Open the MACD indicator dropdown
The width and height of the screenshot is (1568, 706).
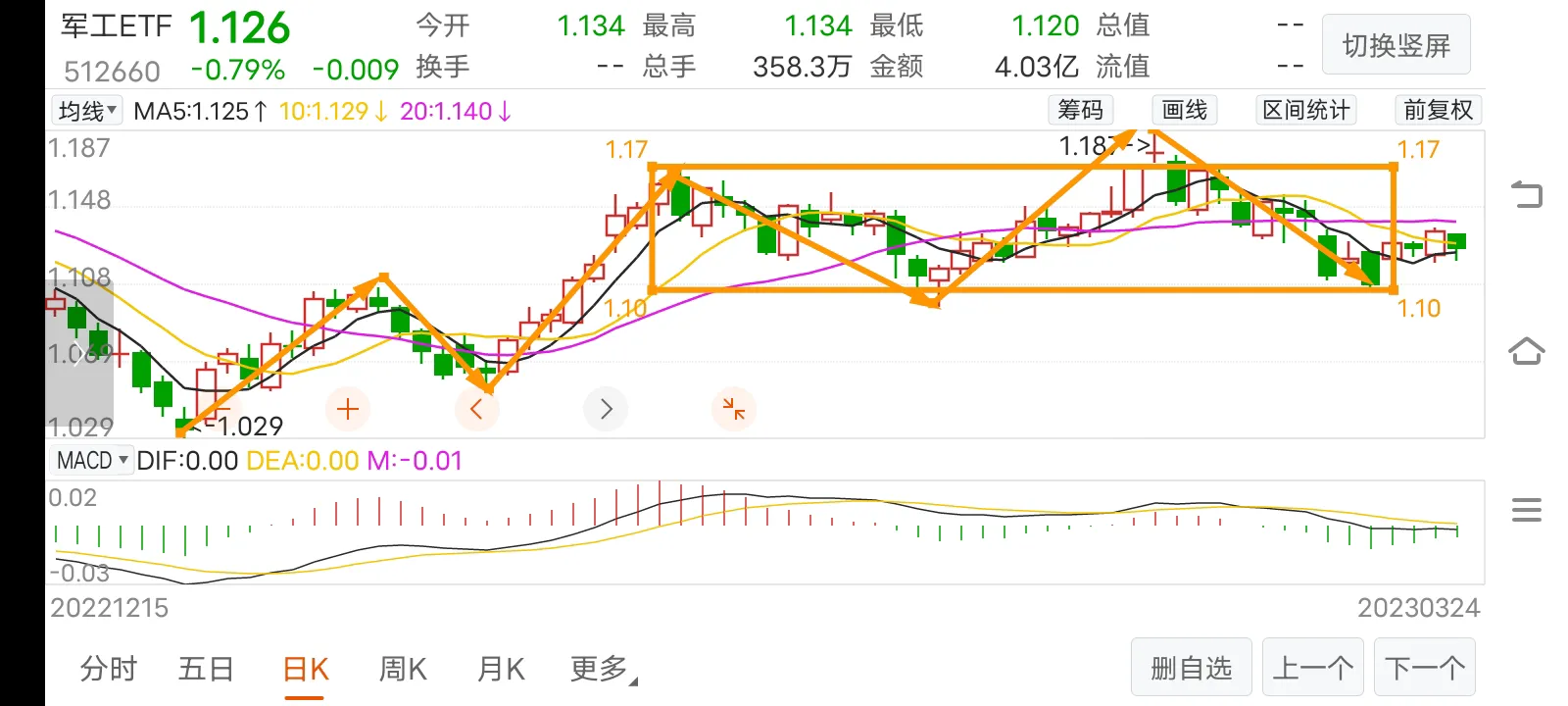tap(92, 460)
